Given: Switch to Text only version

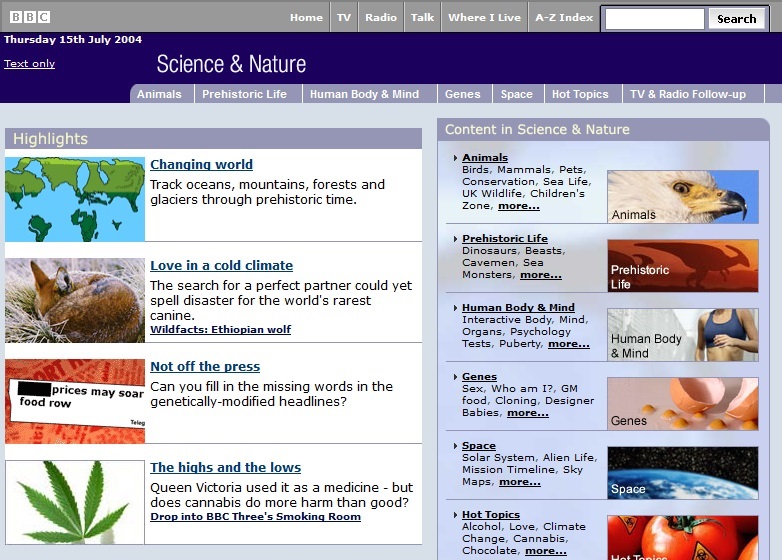Looking at the screenshot, I should (29, 63).
